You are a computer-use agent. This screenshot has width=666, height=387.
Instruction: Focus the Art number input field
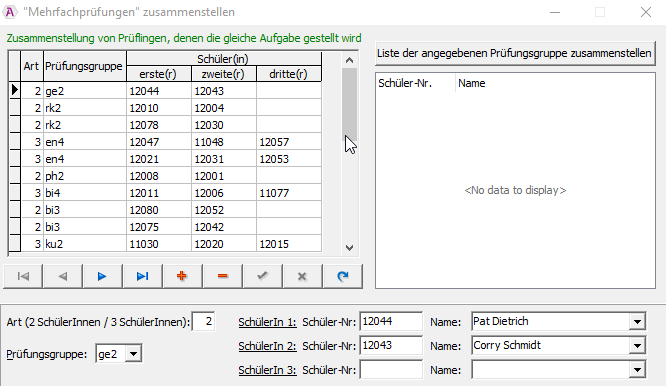(203, 322)
